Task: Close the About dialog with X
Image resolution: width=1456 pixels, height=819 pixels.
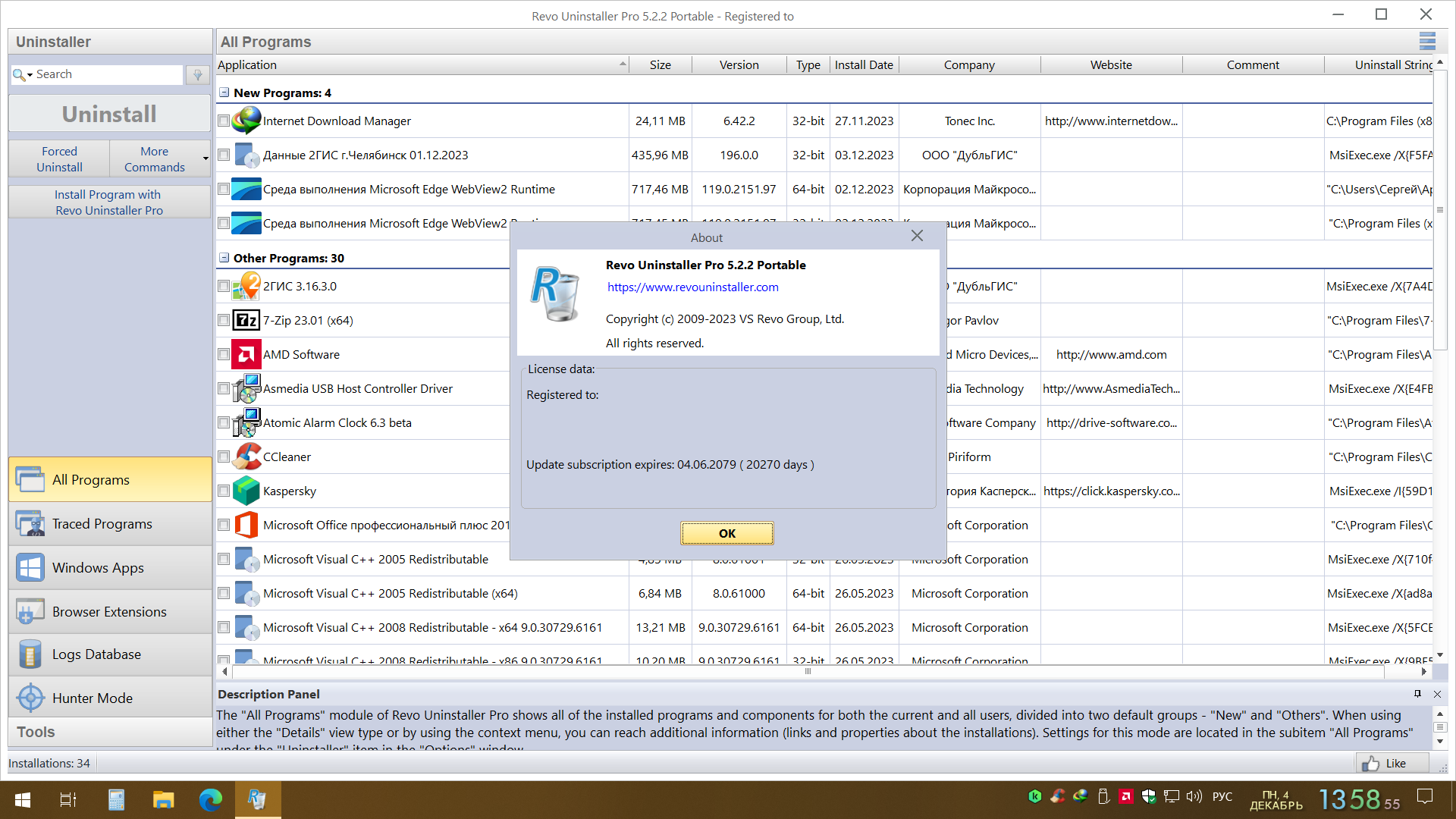Action: click(x=917, y=236)
